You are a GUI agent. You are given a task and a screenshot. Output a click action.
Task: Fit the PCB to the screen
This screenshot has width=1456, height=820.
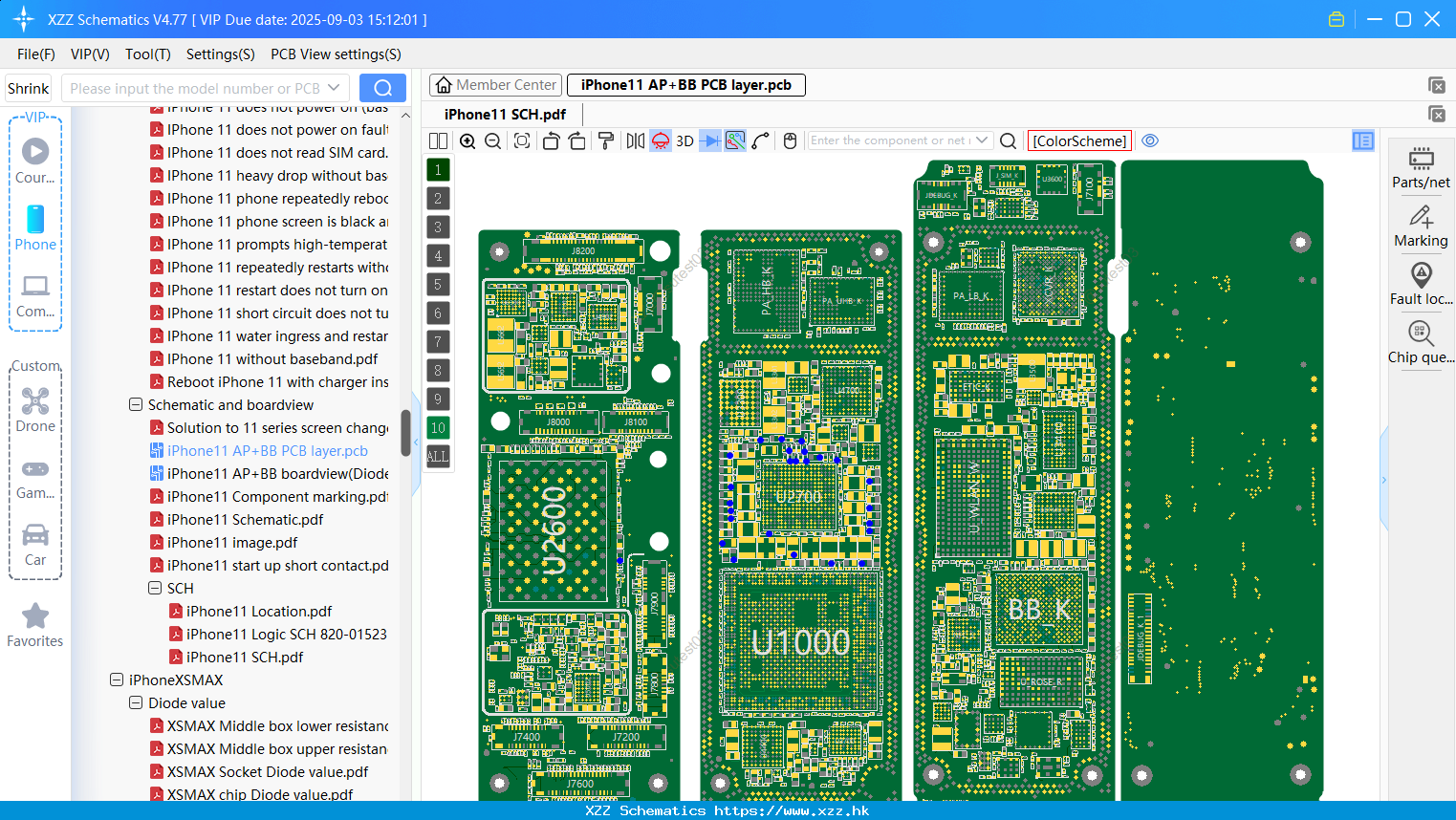(522, 140)
